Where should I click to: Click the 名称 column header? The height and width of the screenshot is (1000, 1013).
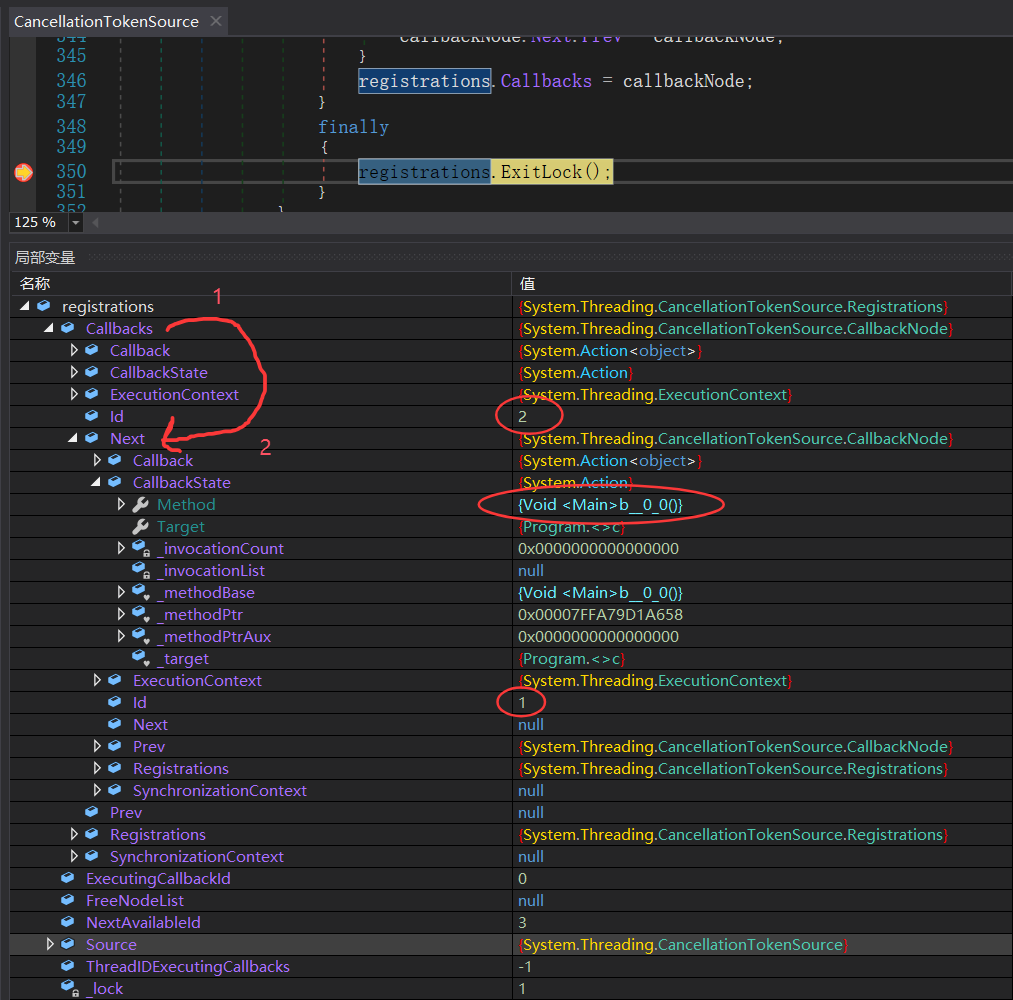34,283
